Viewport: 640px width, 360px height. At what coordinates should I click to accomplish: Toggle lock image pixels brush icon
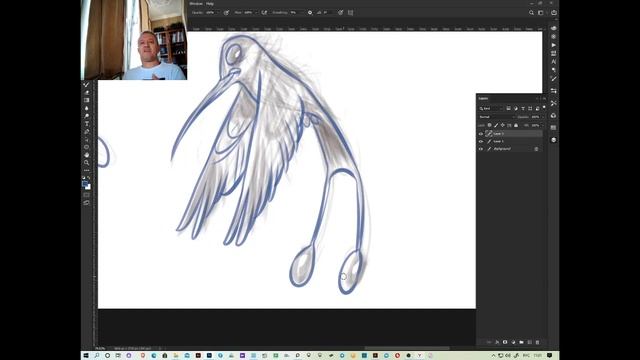tap(496, 125)
